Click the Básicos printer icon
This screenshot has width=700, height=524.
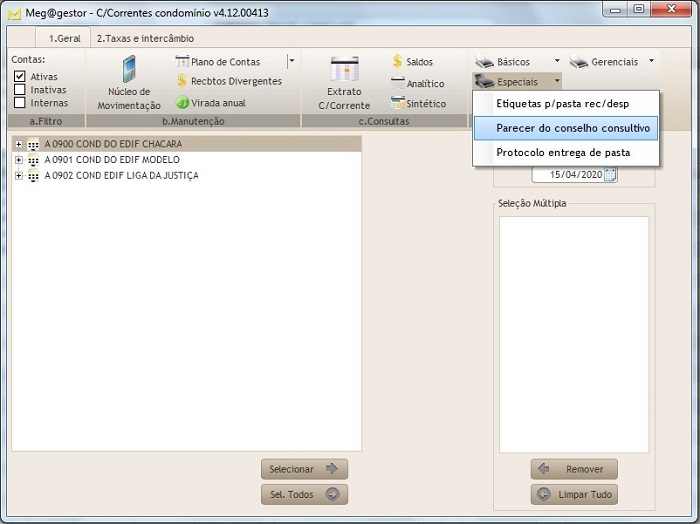(x=484, y=62)
